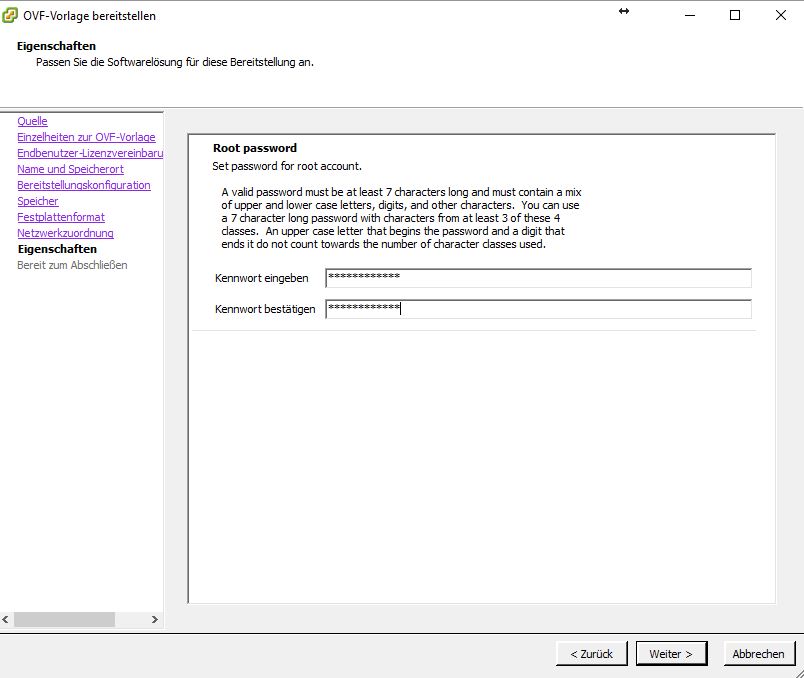
Task: Click into the Kennwort eingeben field
Action: (538, 278)
